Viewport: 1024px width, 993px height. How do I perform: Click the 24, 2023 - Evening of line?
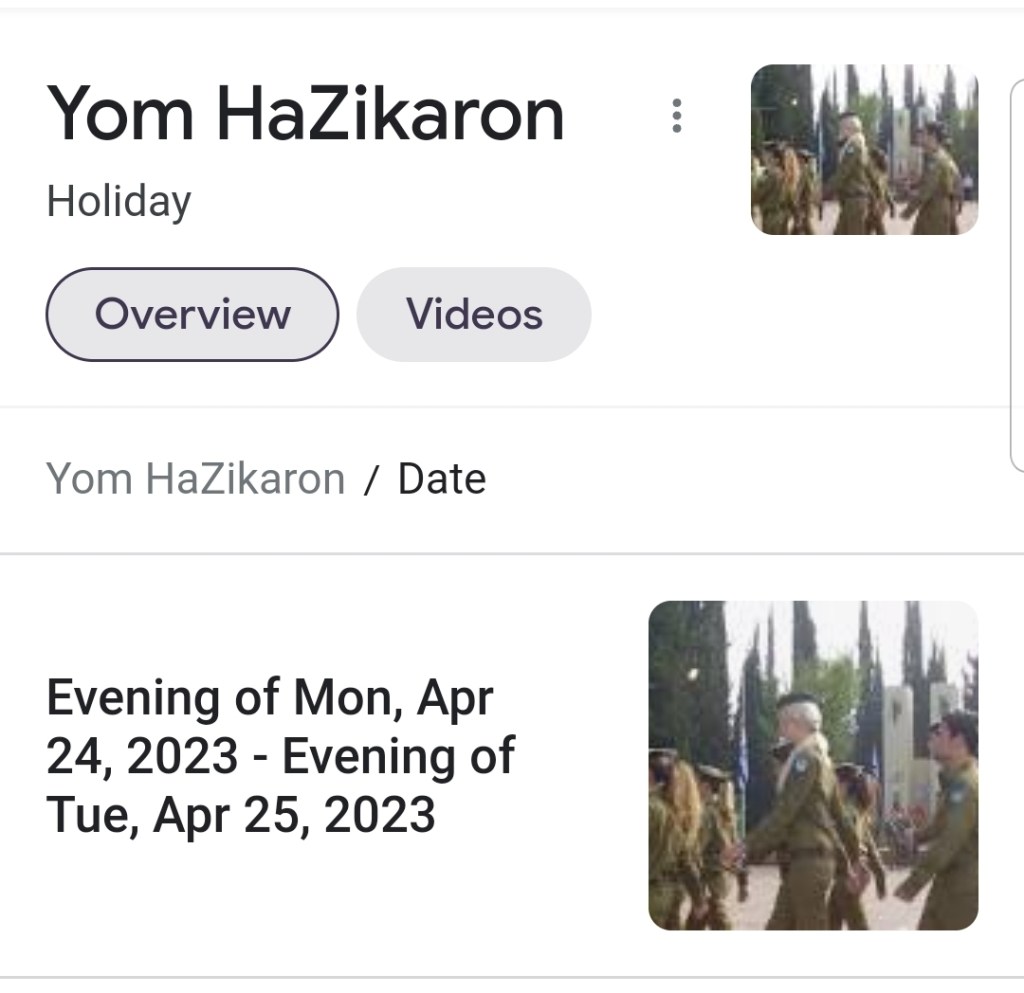[x=280, y=757]
